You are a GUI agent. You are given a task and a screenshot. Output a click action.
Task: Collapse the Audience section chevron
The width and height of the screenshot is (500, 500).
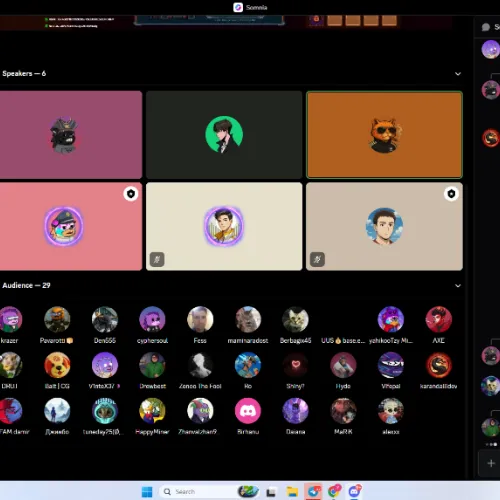458,286
